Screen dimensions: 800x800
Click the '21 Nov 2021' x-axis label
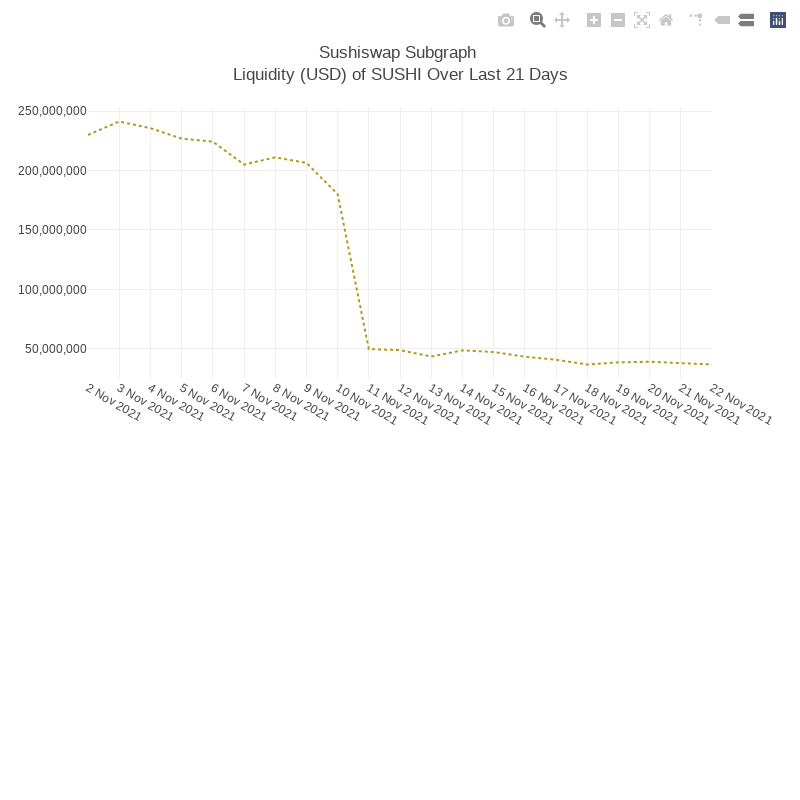pyautogui.click(x=709, y=404)
